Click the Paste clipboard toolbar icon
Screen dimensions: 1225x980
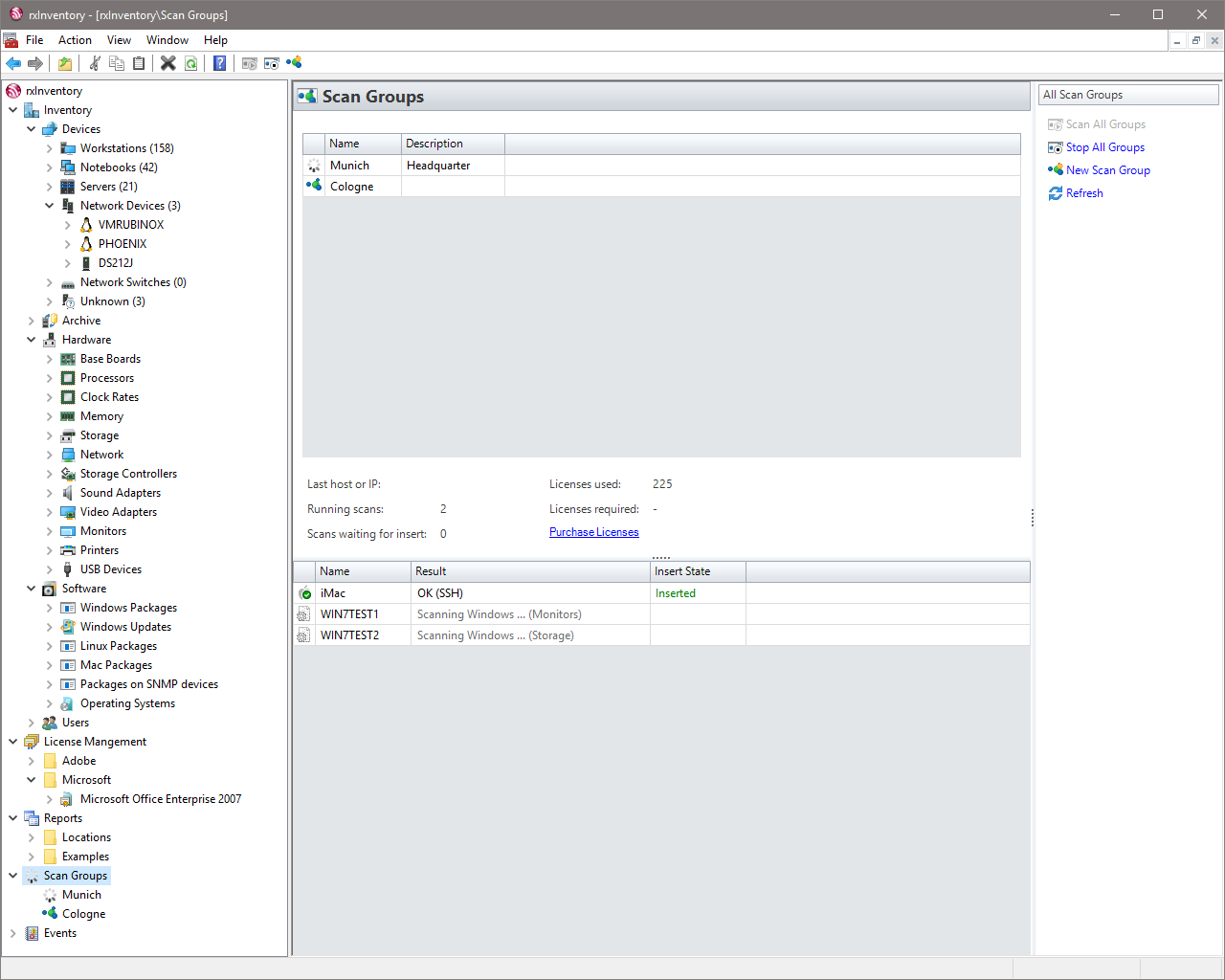click(139, 63)
